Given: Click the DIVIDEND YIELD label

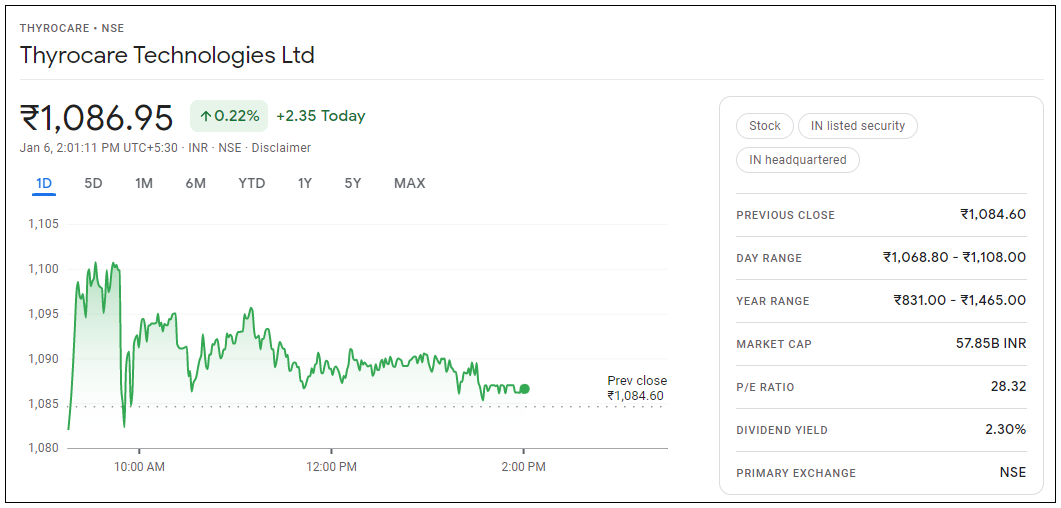Looking at the screenshot, I should point(782,430).
